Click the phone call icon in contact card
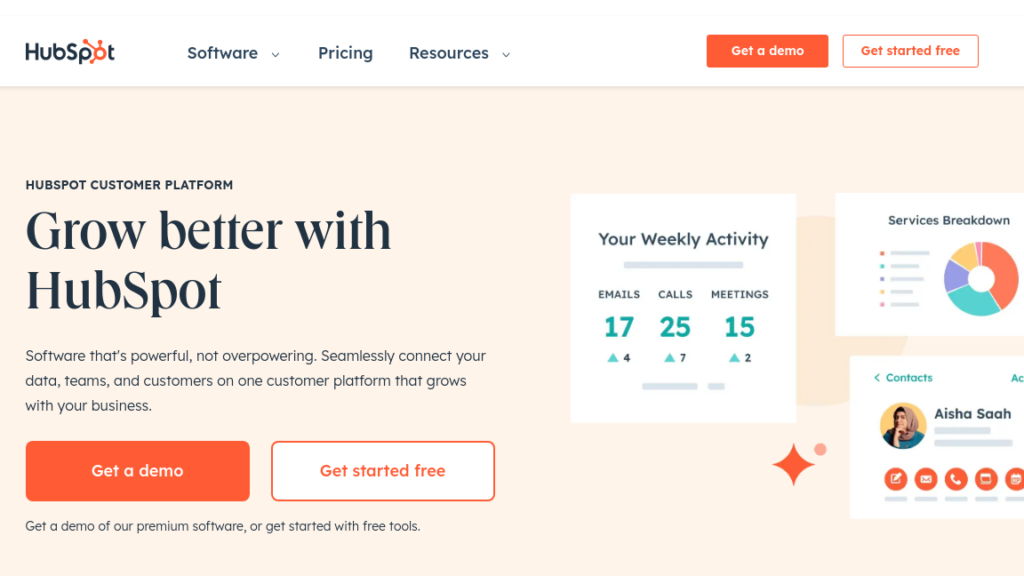The width and height of the screenshot is (1024, 576). click(955, 479)
